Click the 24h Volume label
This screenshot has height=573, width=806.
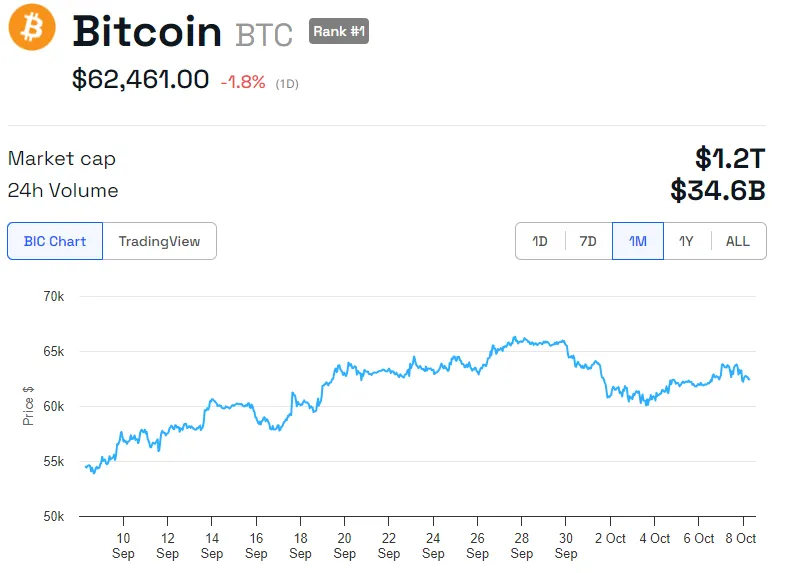(x=63, y=190)
